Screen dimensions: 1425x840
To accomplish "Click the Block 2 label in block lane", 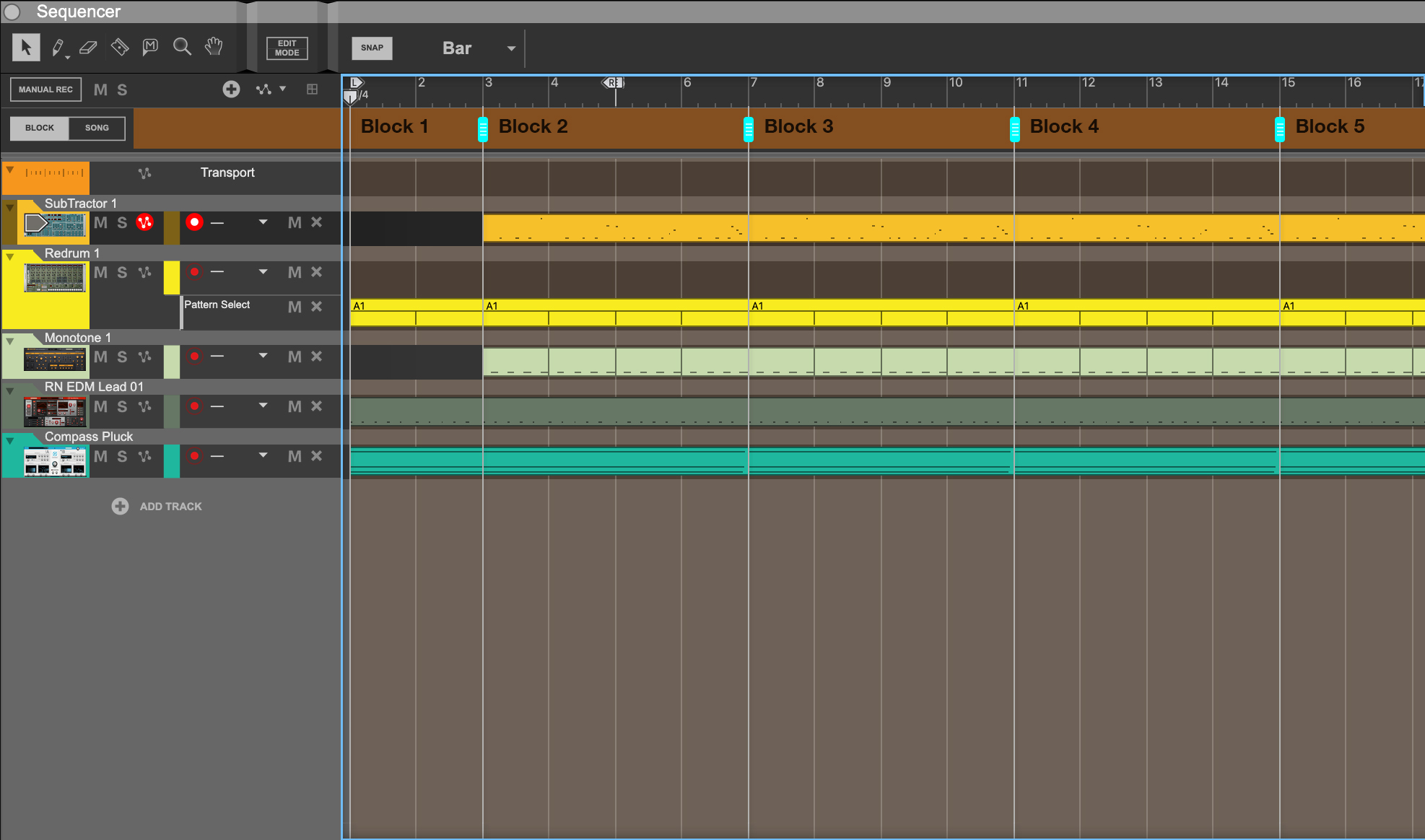I will tap(533, 126).
